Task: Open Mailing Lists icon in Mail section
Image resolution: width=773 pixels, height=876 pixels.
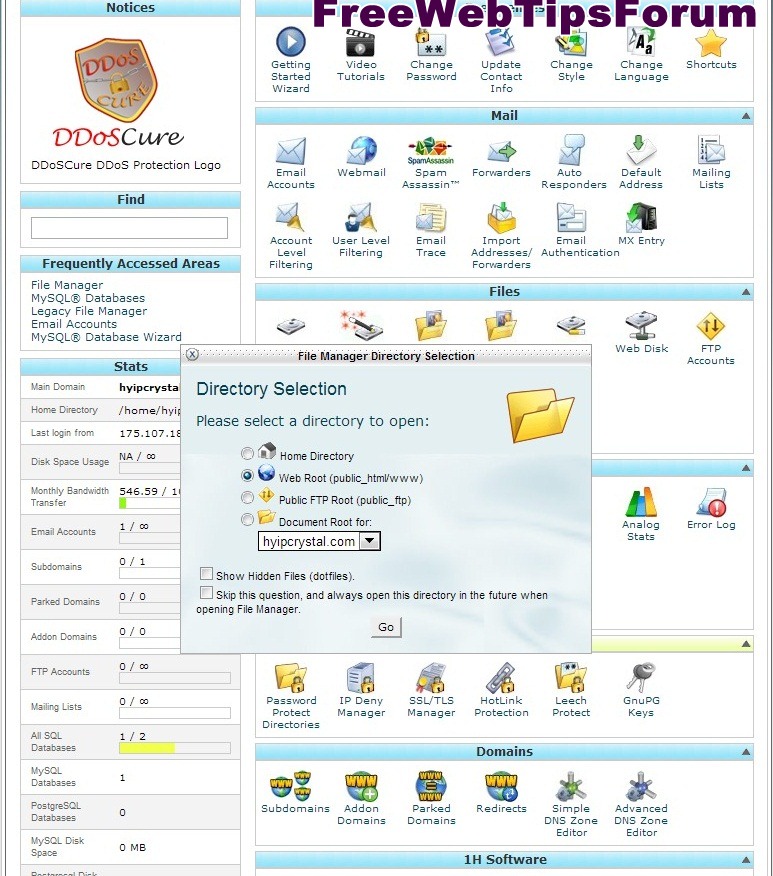Action: [x=711, y=151]
